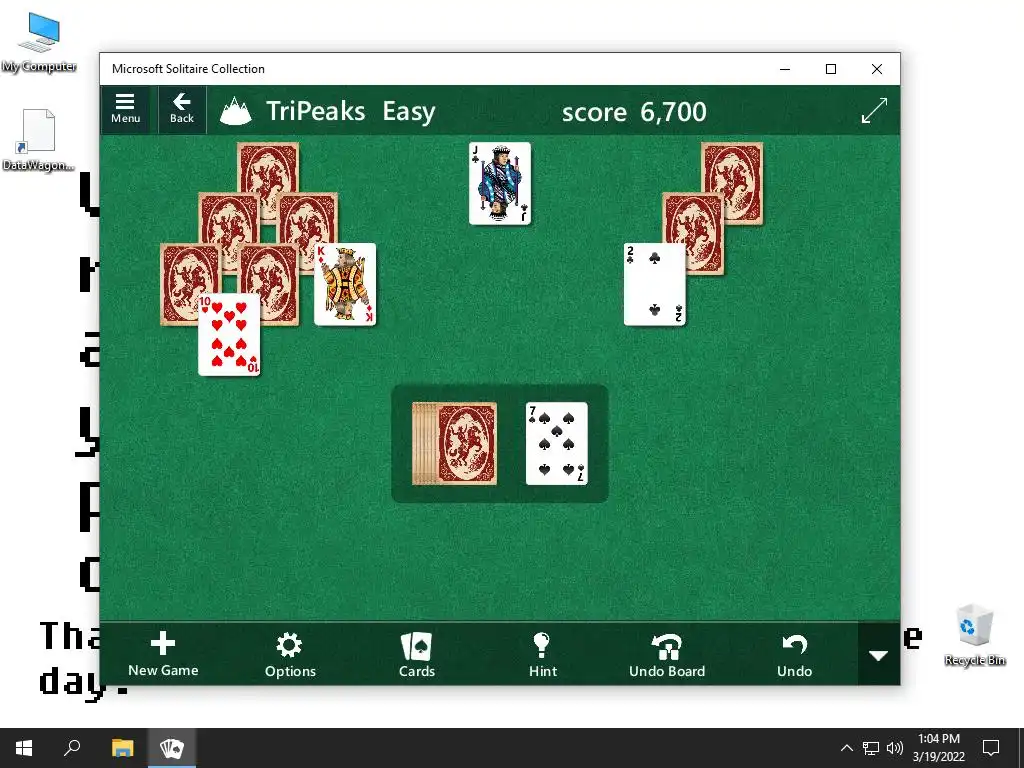
Task: Maximize the Solitaire Collection window
Action: 831,69
